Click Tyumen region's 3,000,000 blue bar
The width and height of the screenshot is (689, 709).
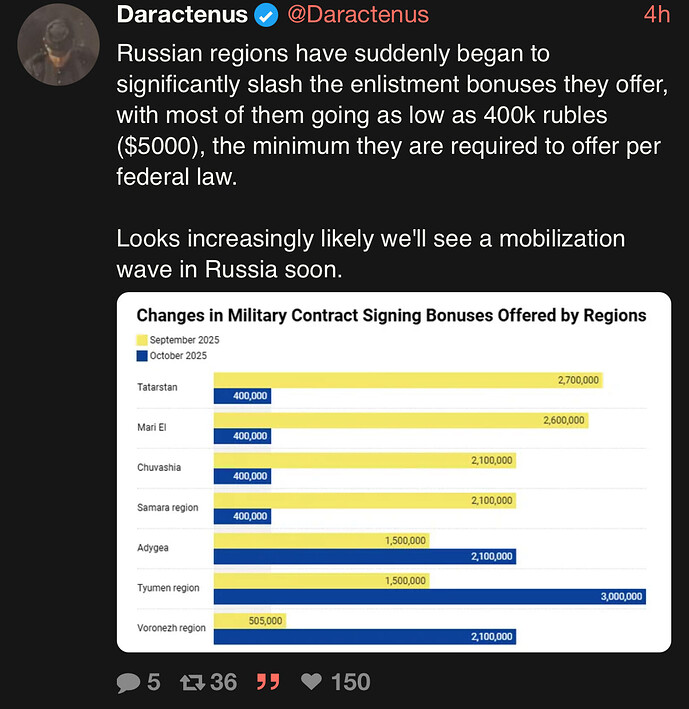[430, 597]
